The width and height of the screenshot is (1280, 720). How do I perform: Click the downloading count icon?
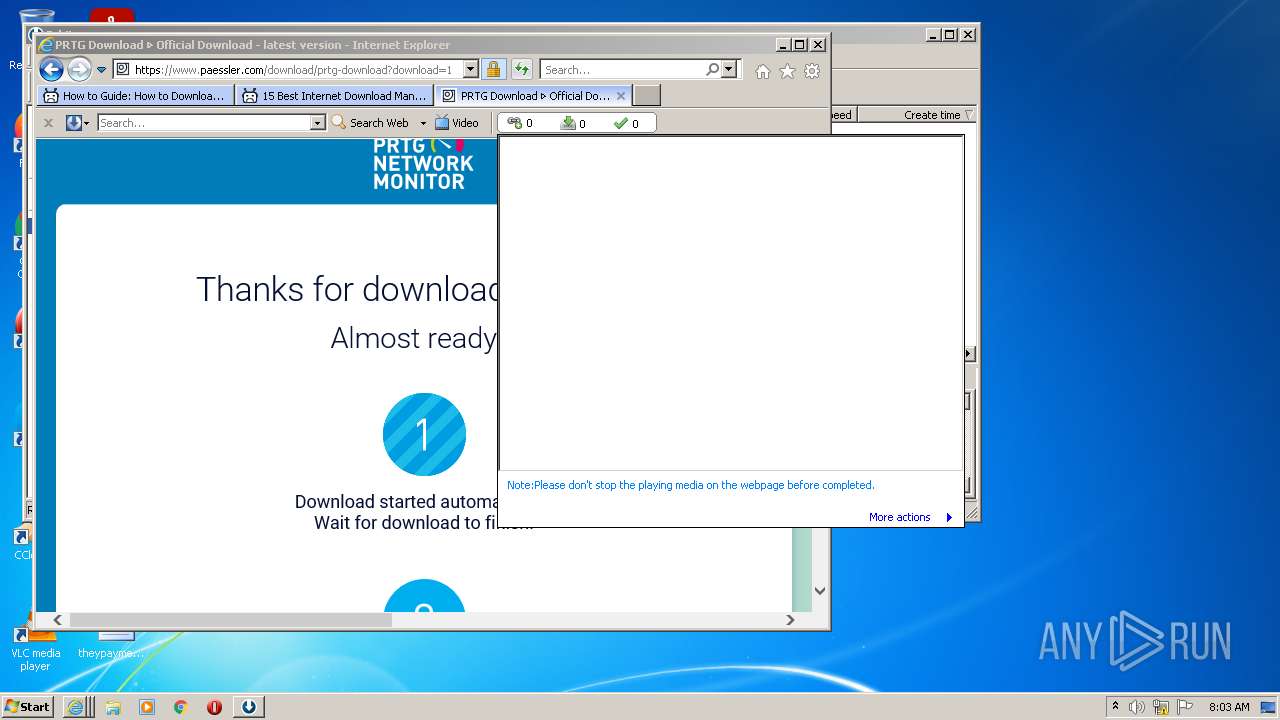(x=568, y=123)
